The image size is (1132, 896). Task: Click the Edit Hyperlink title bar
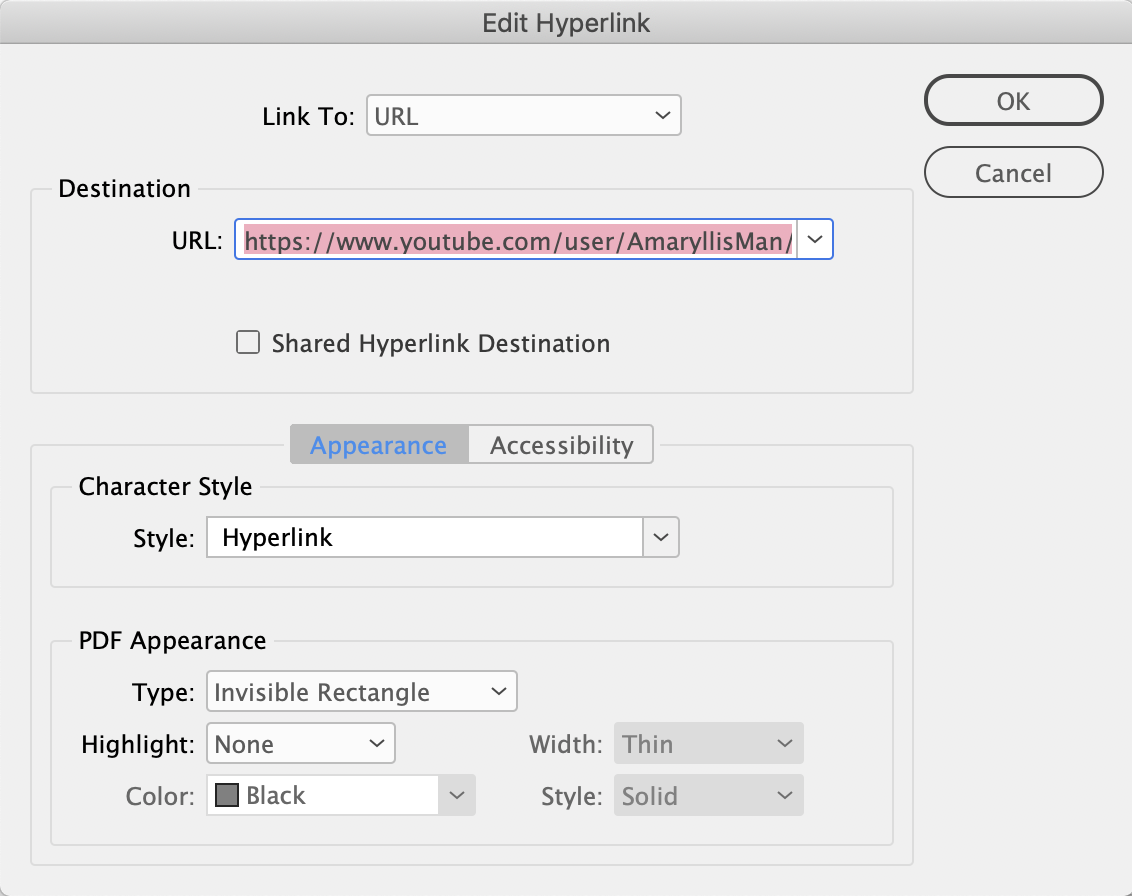coord(566,21)
